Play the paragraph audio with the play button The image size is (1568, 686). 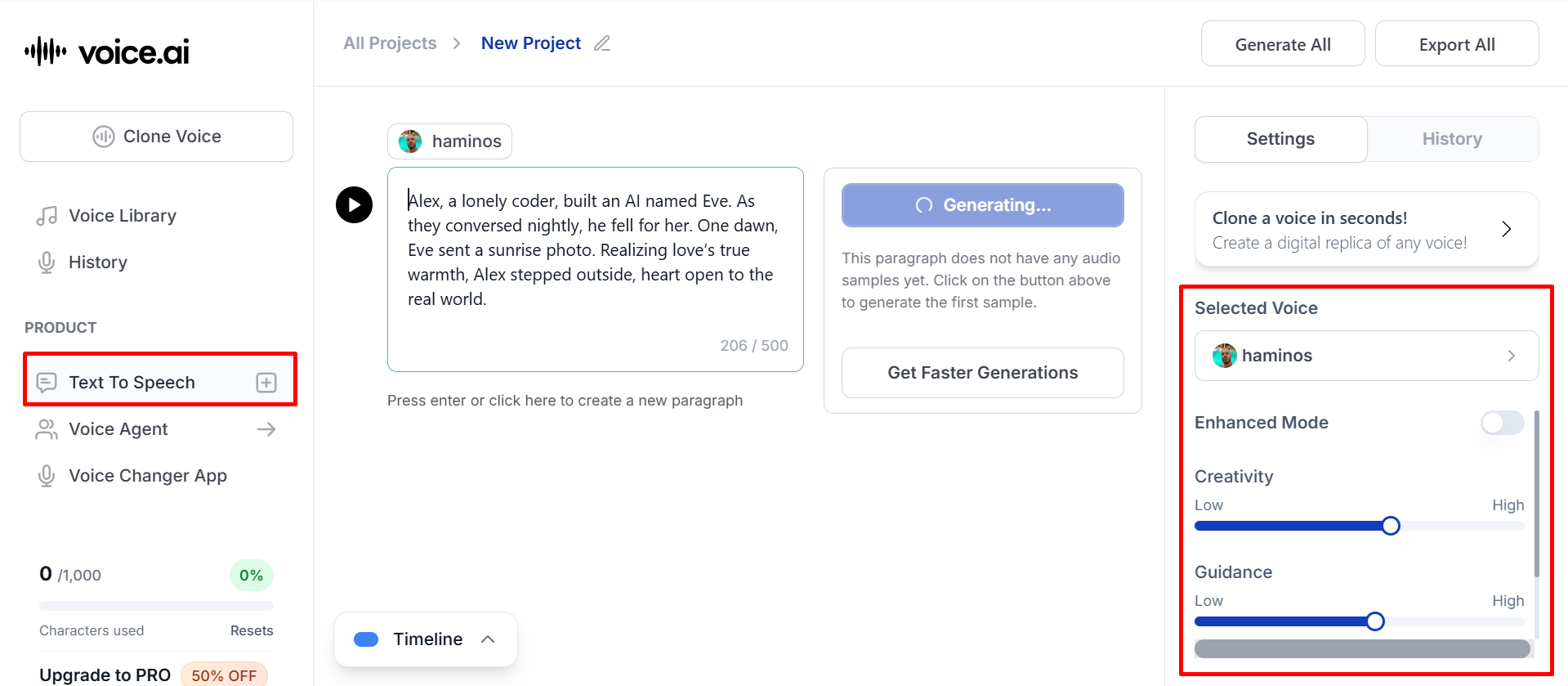(354, 204)
